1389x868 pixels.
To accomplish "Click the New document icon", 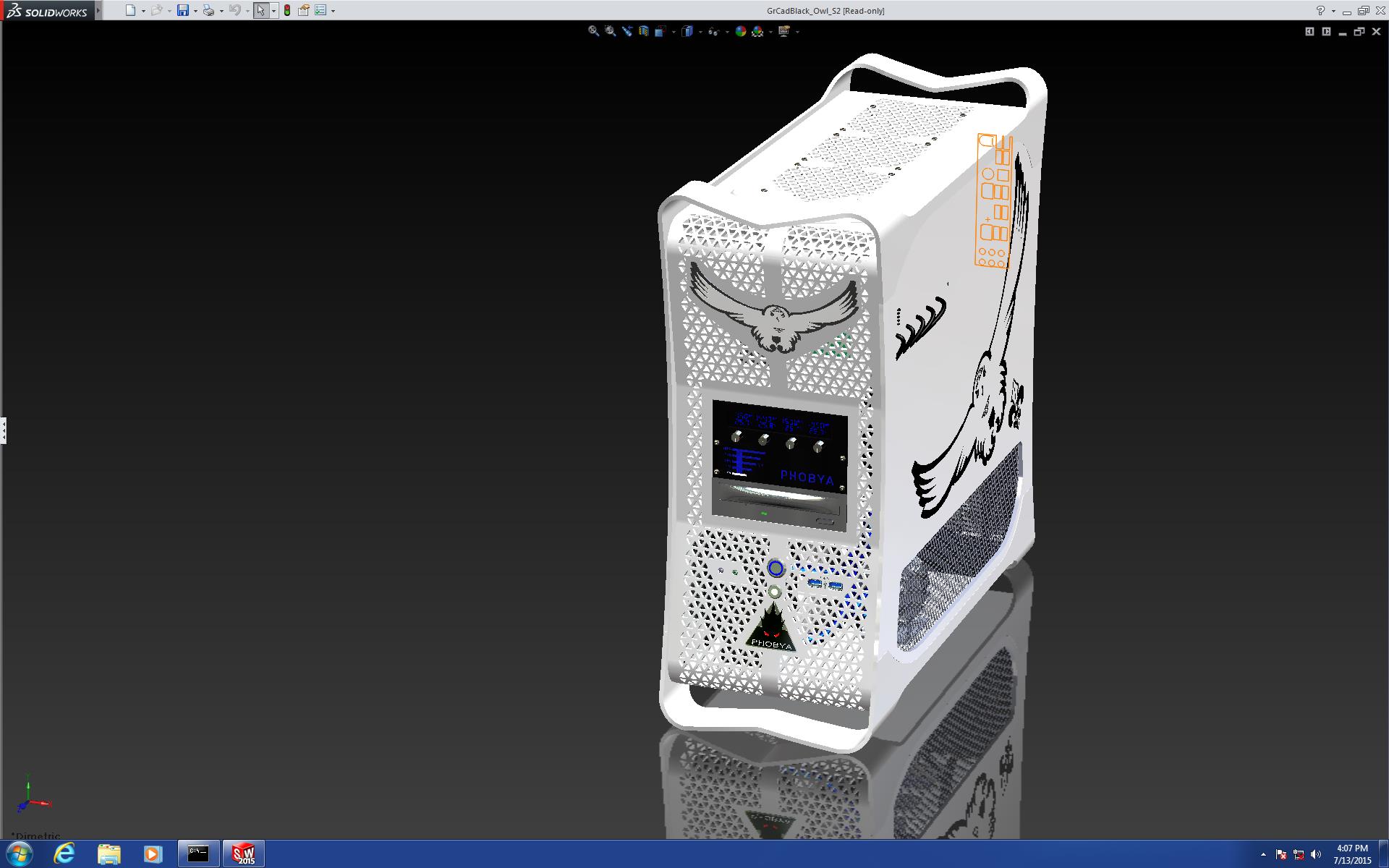I will 130,10.
